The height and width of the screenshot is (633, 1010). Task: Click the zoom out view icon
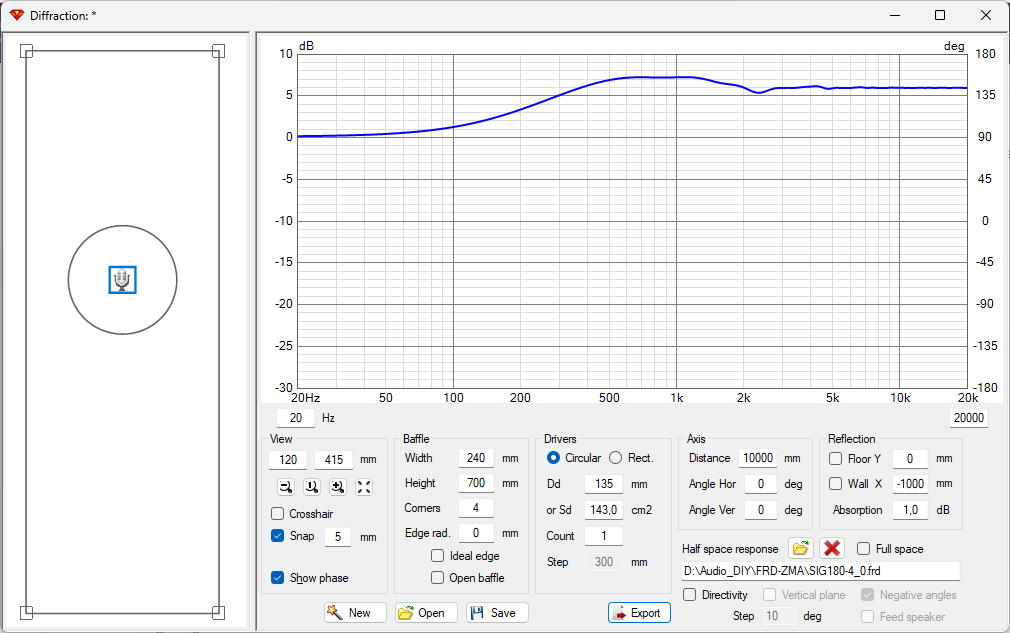tap(286, 487)
